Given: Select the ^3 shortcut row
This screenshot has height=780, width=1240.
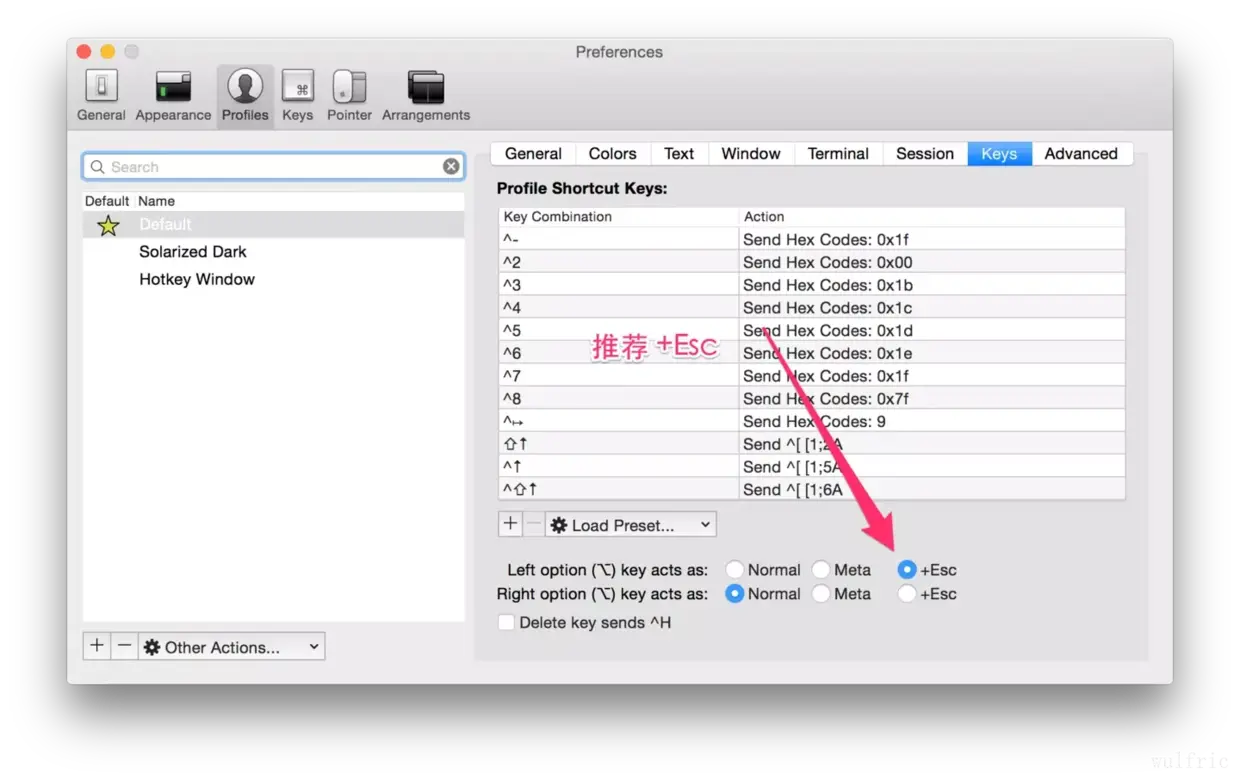Looking at the screenshot, I should (812, 285).
